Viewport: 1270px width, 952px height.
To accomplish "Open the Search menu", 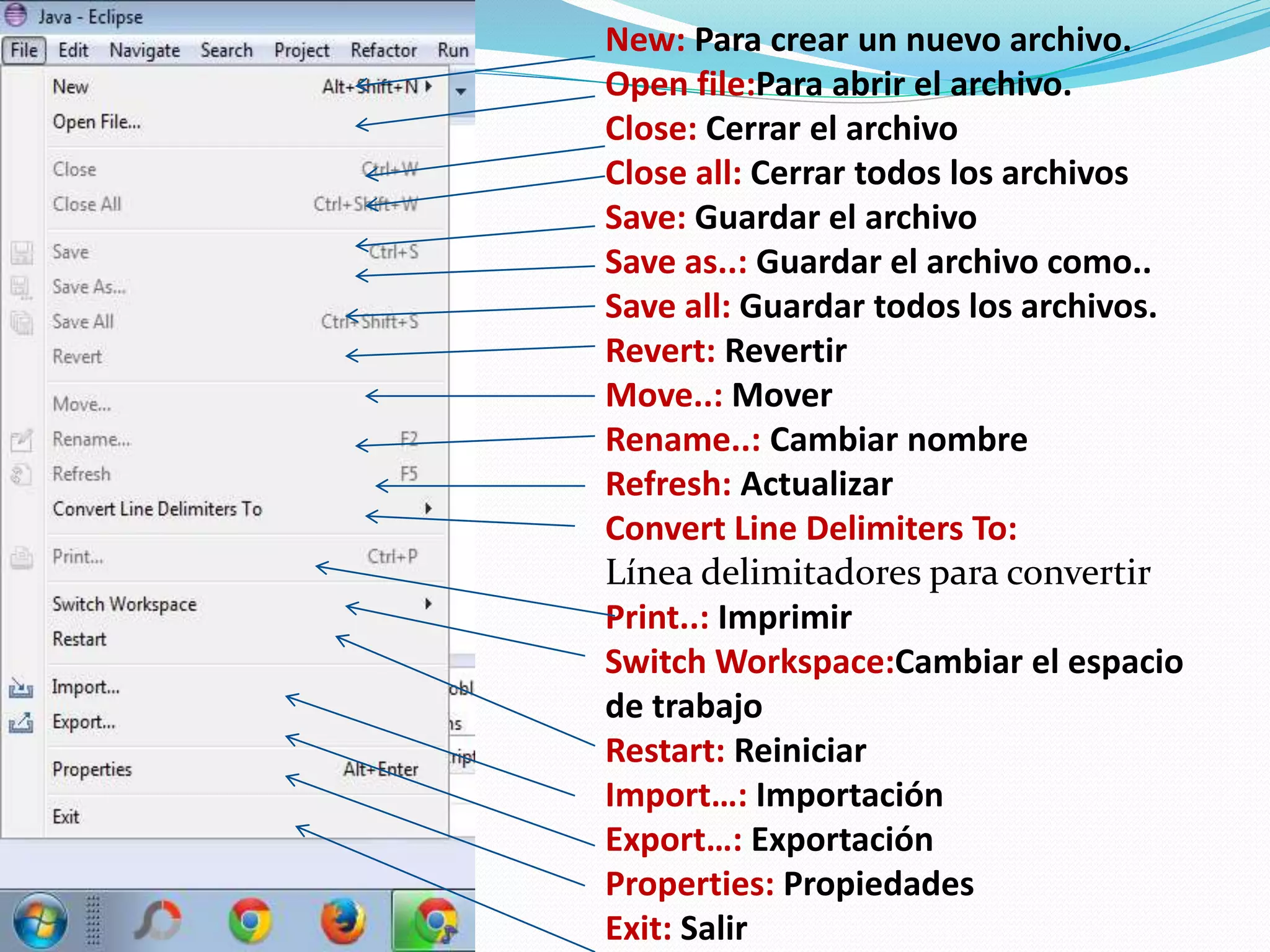I will [226, 50].
